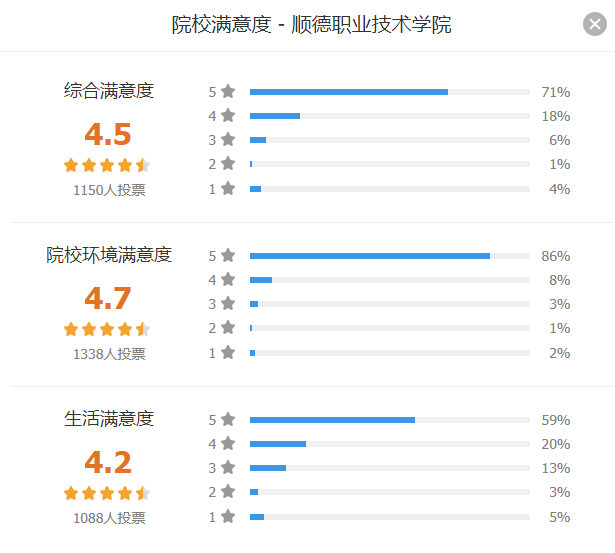This screenshot has height=553, width=615.
Task: Click the 59% progress bar for 生活满意度
Action: (x=390, y=420)
